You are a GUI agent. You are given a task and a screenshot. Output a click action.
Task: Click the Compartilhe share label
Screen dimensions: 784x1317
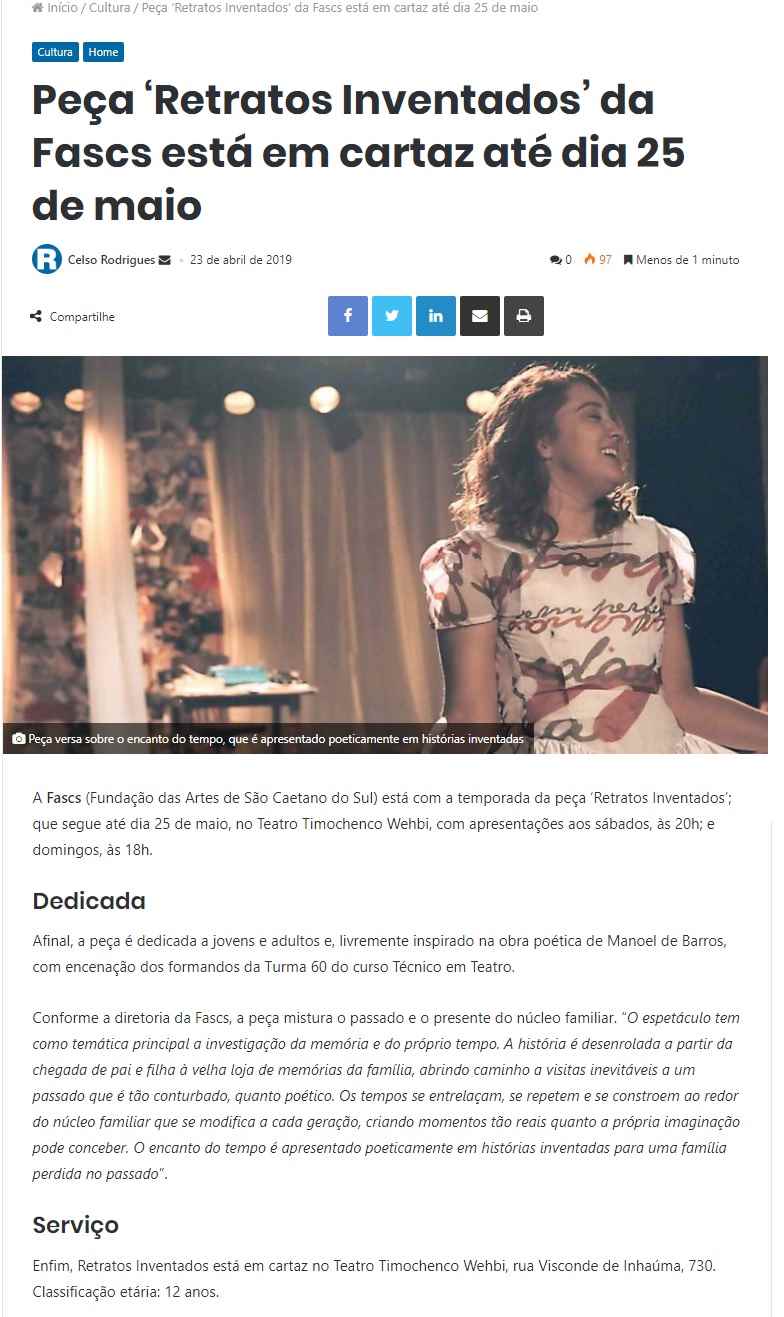[x=82, y=317]
